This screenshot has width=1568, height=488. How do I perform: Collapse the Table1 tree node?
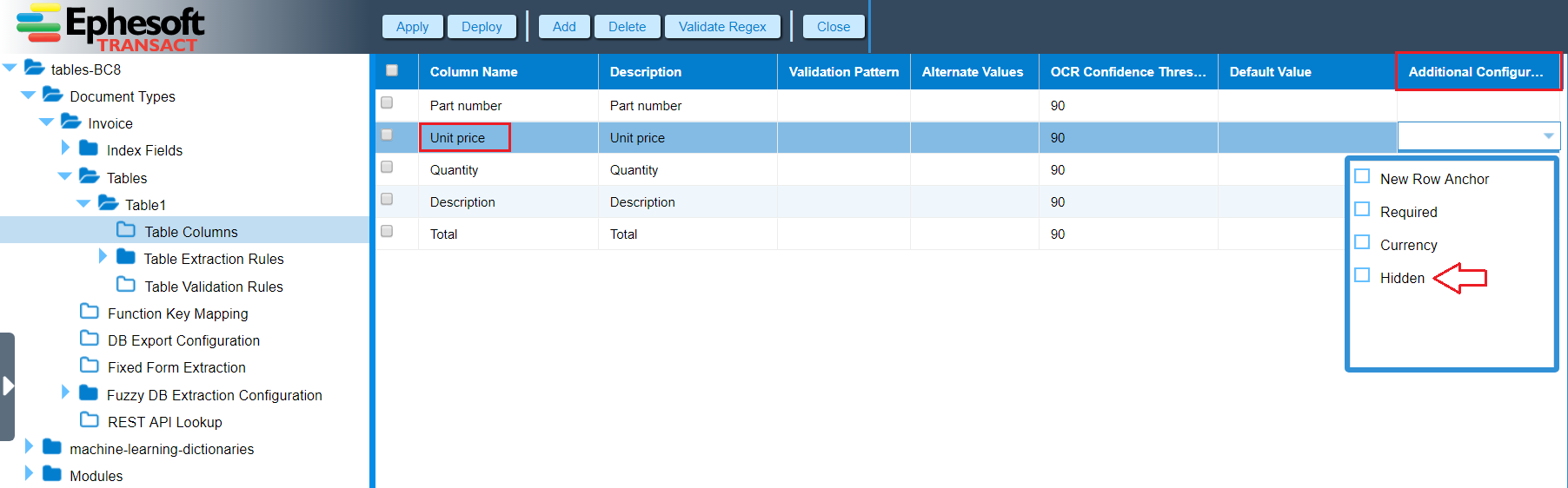84,203
